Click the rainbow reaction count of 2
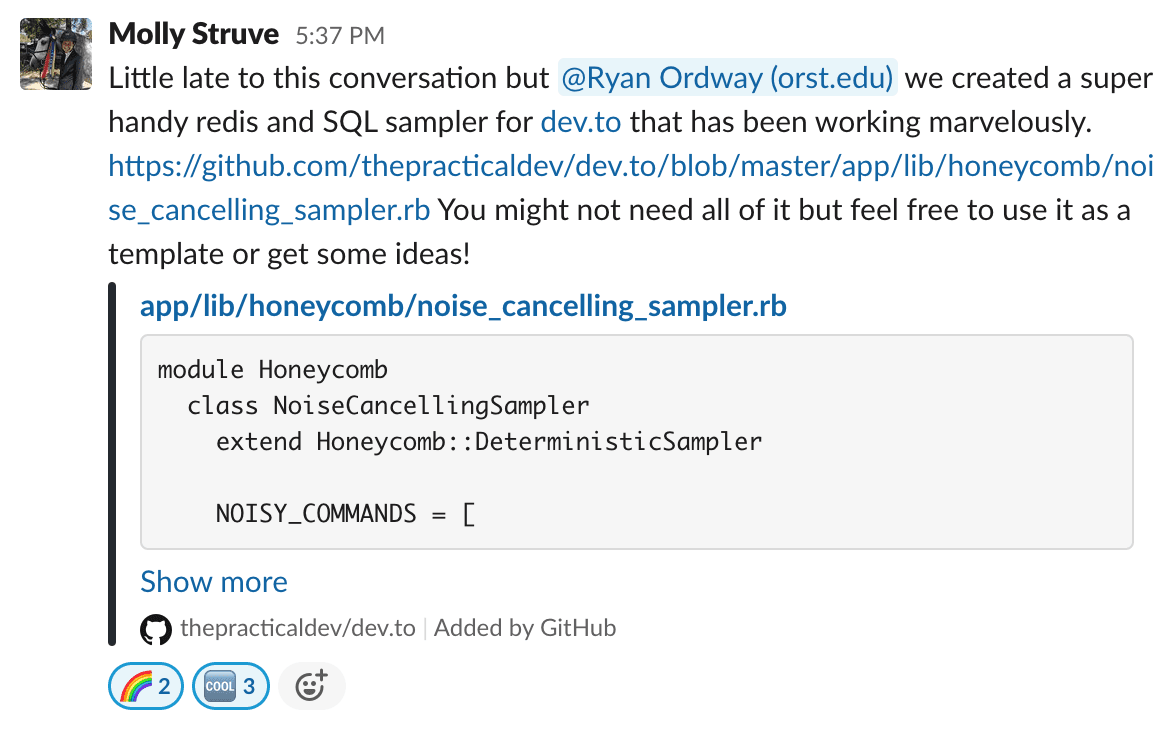Image resolution: width=1170 pixels, height=738 pixels. tap(167, 685)
